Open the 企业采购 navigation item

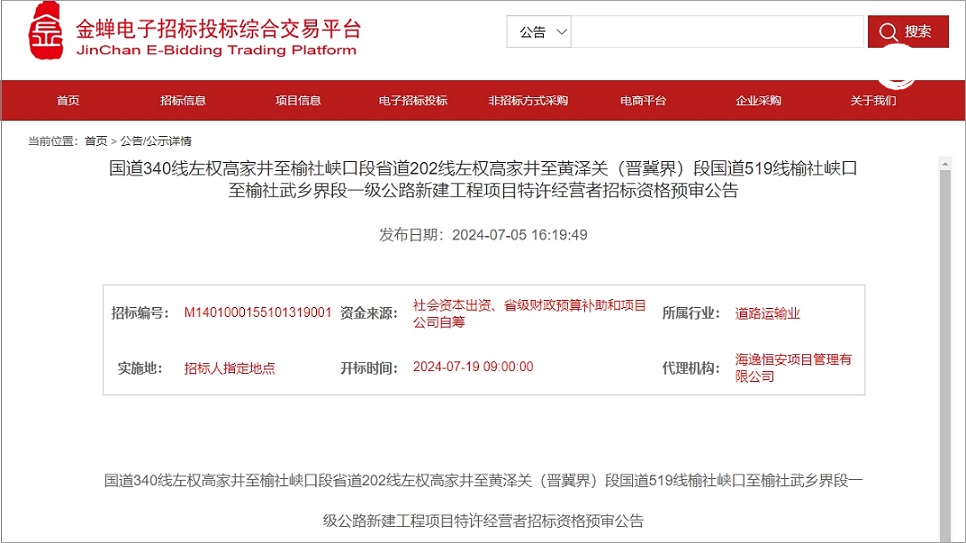pyautogui.click(x=758, y=100)
